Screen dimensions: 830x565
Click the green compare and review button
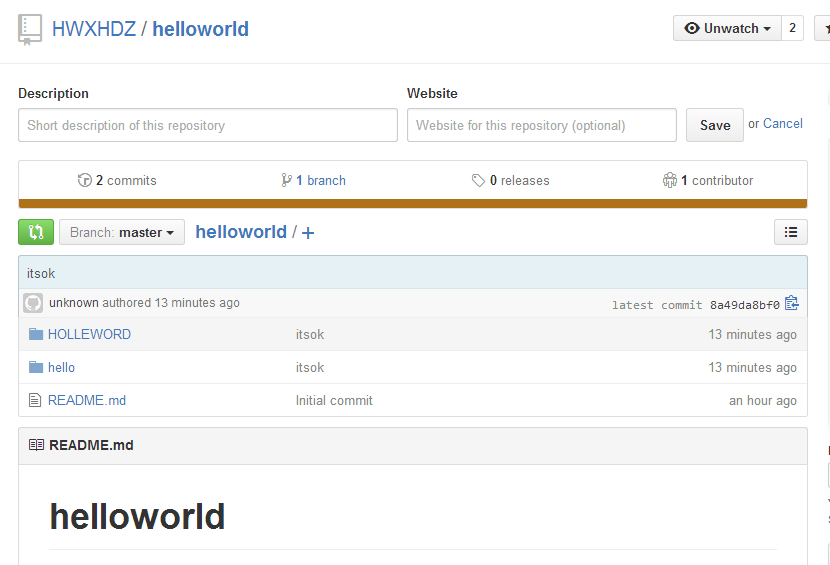pos(36,232)
